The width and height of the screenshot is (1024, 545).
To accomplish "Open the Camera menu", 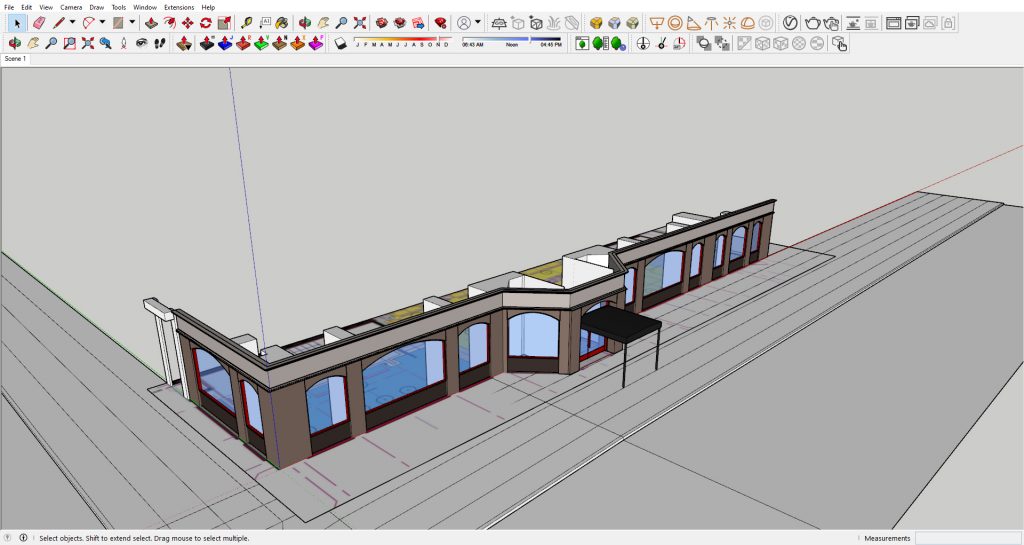I will click(x=71, y=7).
